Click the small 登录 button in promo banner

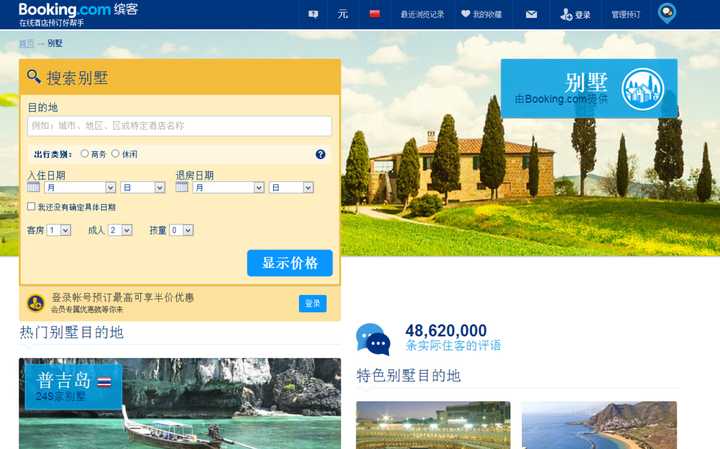click(313, 303)
